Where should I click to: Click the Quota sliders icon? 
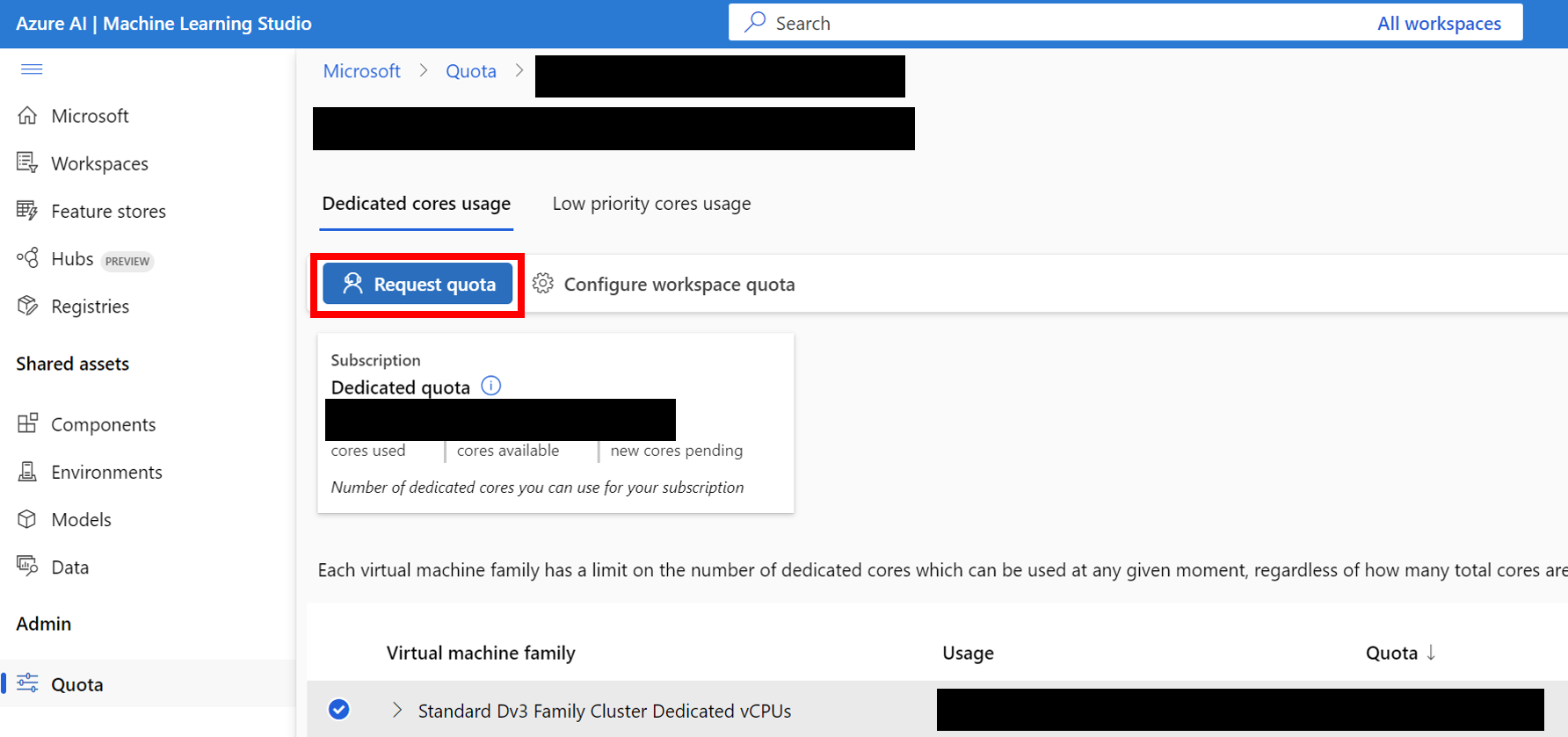[27, 683]
